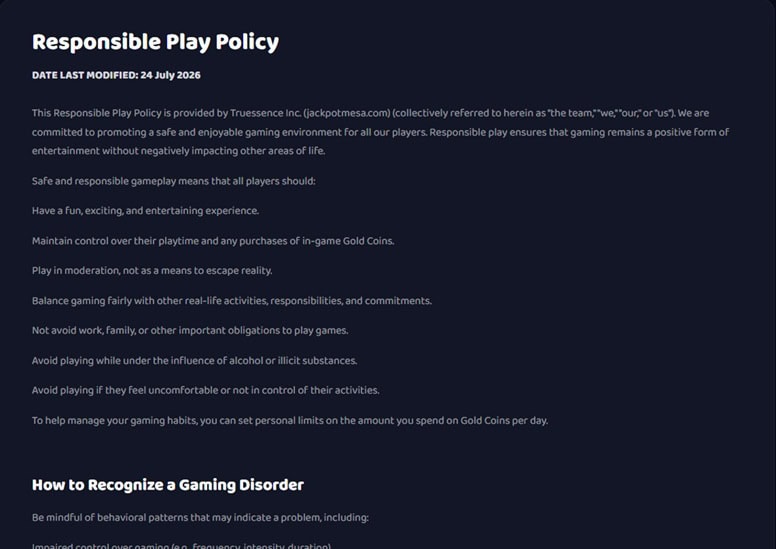The width and height of the screenshot is (776, 549).
Task: Click the Responsible Play Policy heading
Action: point(155,42)
